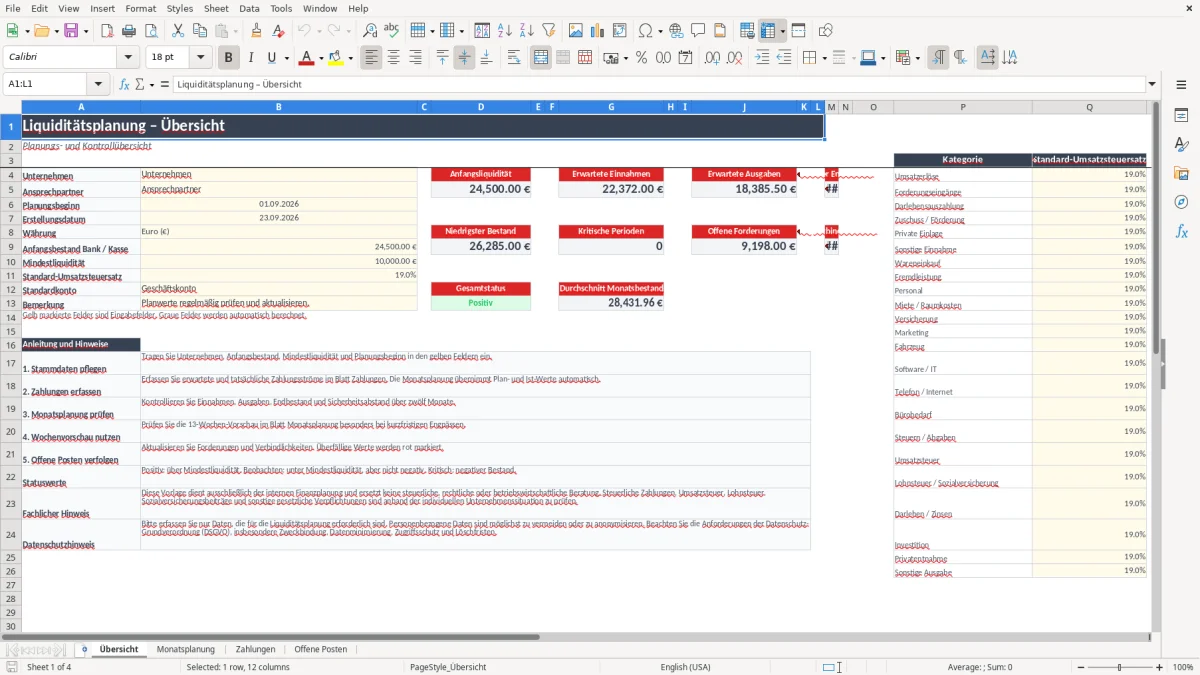Toggle center vertically alignment

pyautogui.click(x=464, y=58)
